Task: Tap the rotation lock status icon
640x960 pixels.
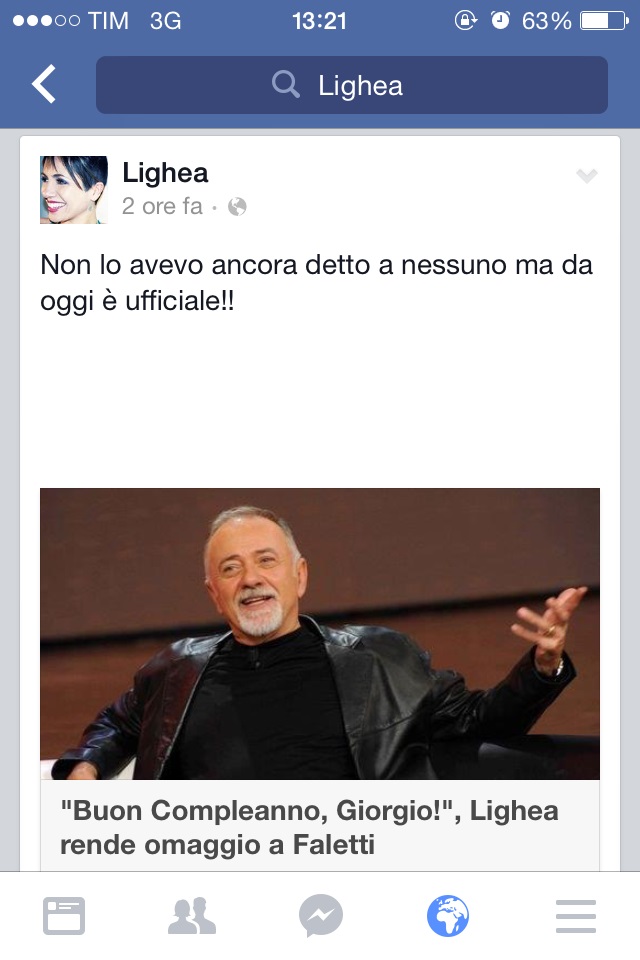Action: [465, 21]
